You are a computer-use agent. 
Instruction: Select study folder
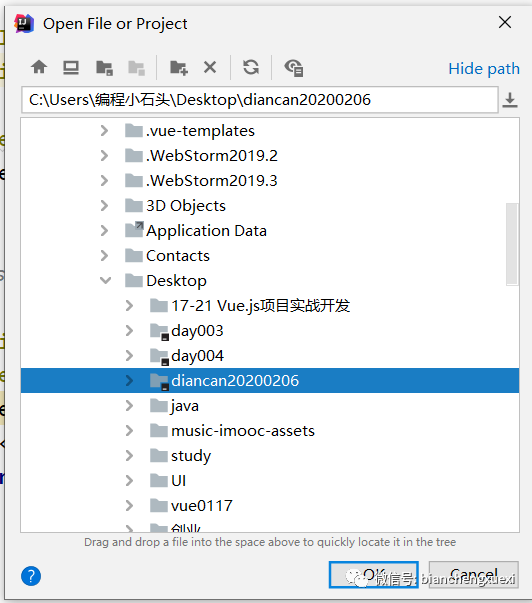coord(191,456)
